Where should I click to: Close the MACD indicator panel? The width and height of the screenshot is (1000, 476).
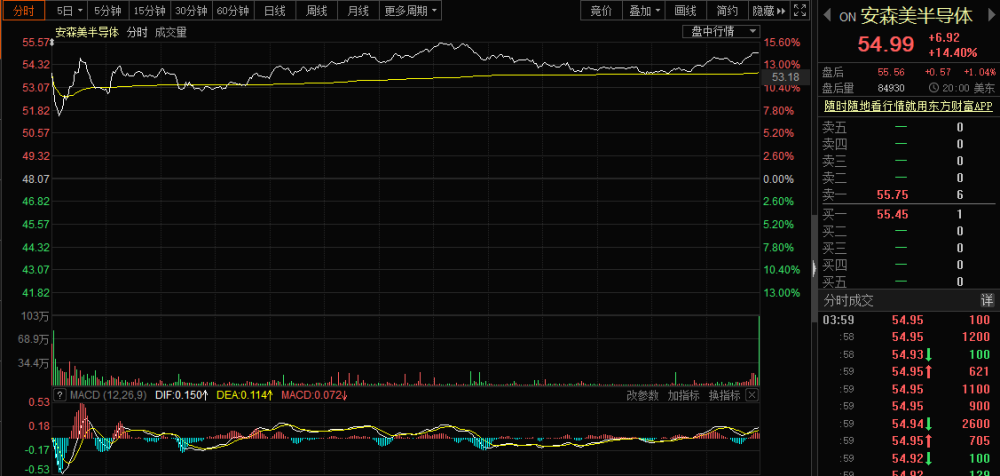coord(753,396)
